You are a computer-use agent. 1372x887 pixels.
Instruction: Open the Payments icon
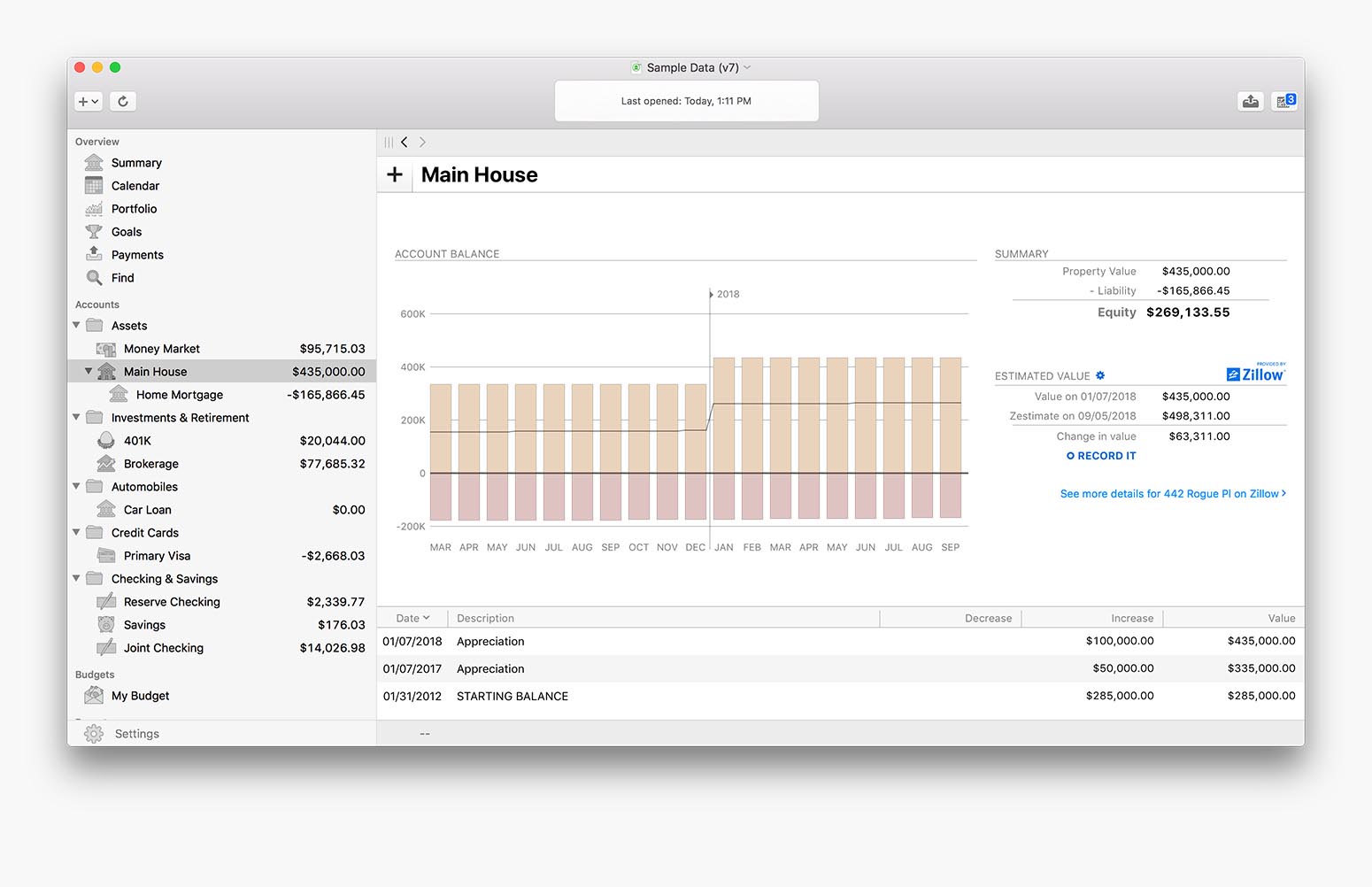pyautogui.click(x=94, y=255)
